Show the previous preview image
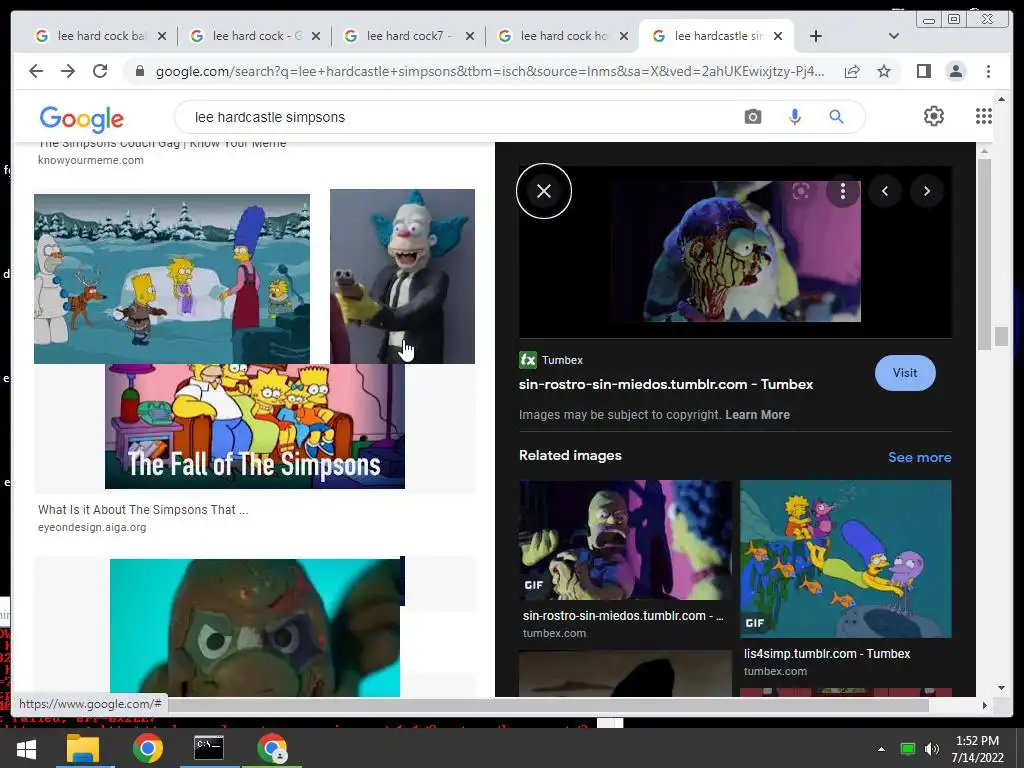1024x768 pixels. click(885, 191)
